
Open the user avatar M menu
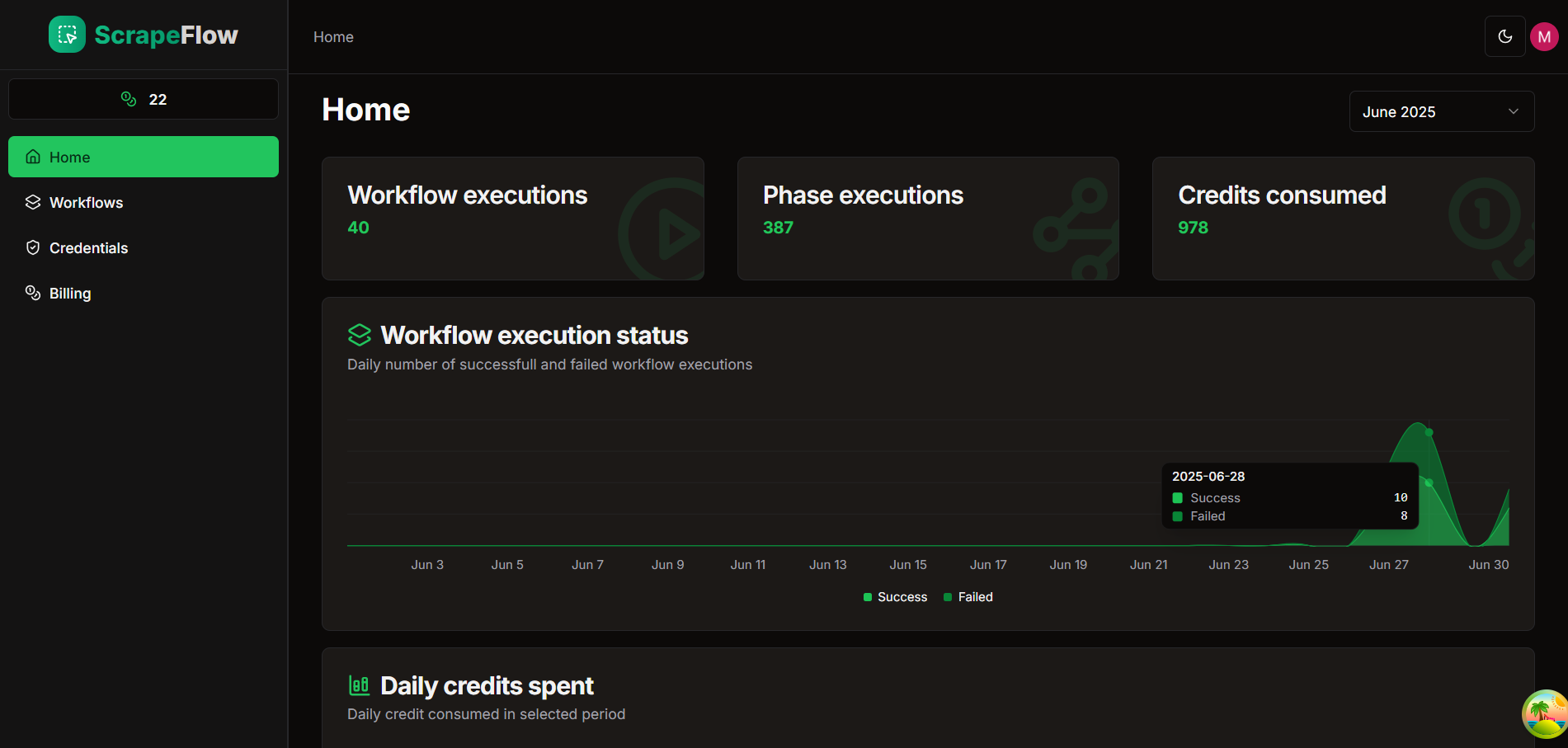pyautogui.click(x=1543, y=36)
